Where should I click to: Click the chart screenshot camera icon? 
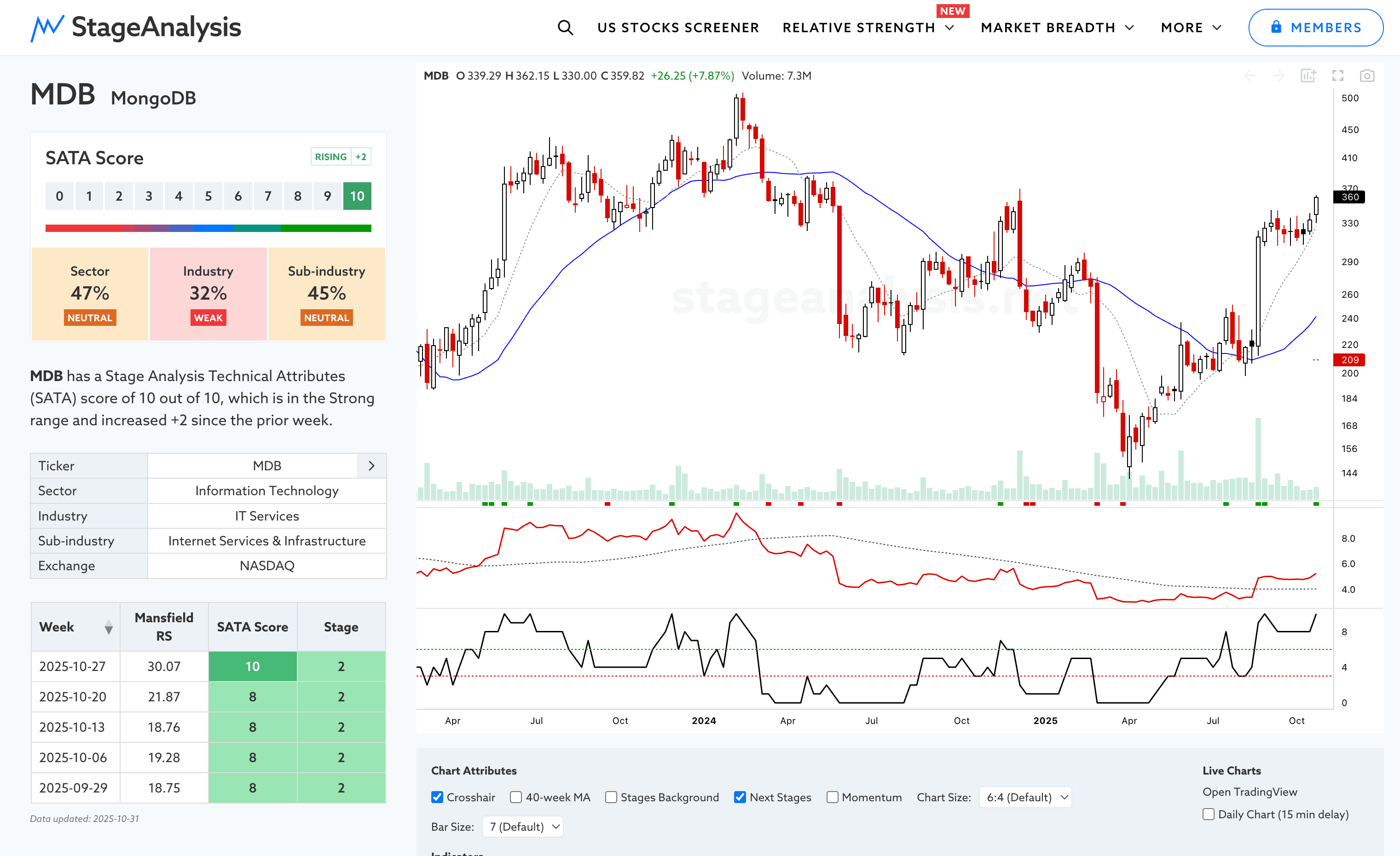[x=1366, y=75]
